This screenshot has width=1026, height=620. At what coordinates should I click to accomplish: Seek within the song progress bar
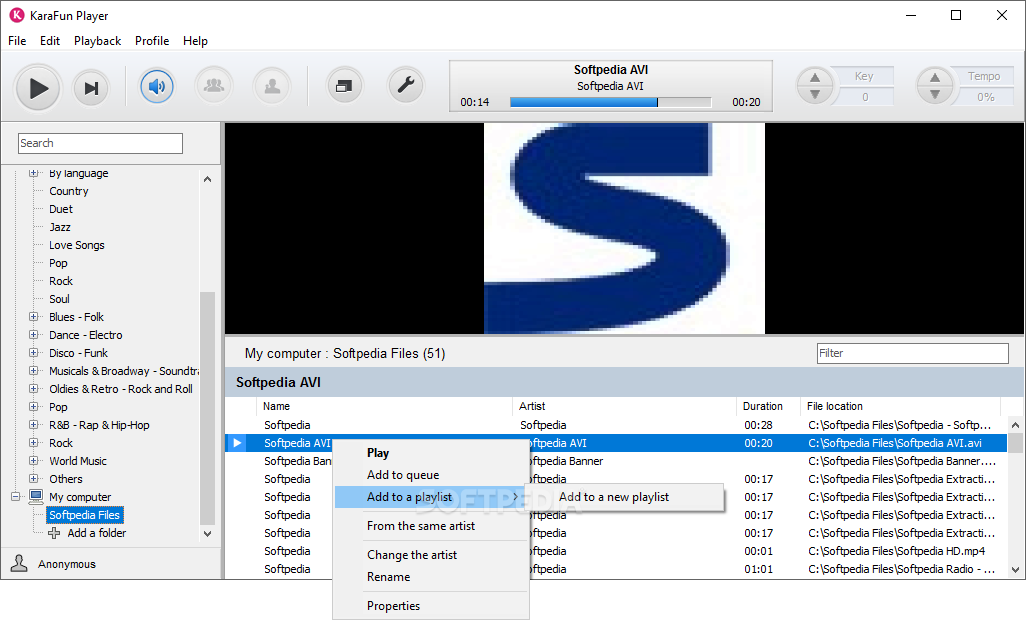coord(610,102)
